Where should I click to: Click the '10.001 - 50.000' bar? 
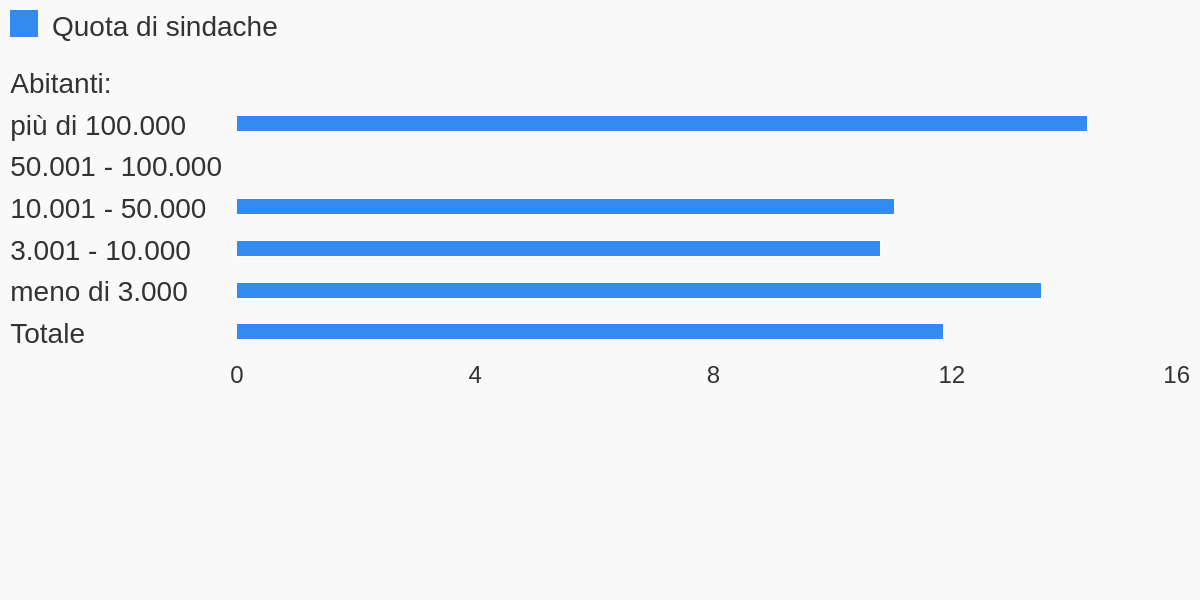click(565, 207)
